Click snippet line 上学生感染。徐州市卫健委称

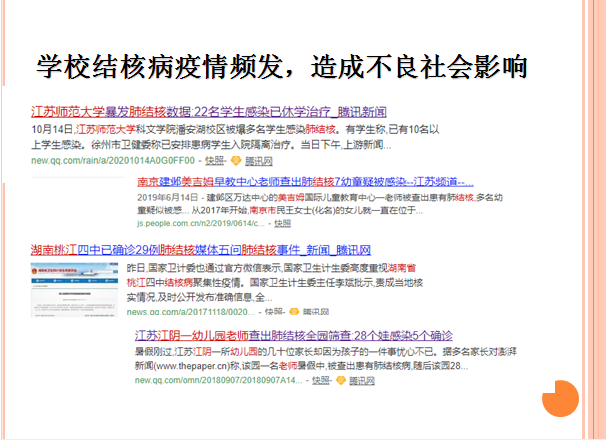pyautogui.click(x=211, y=145)
